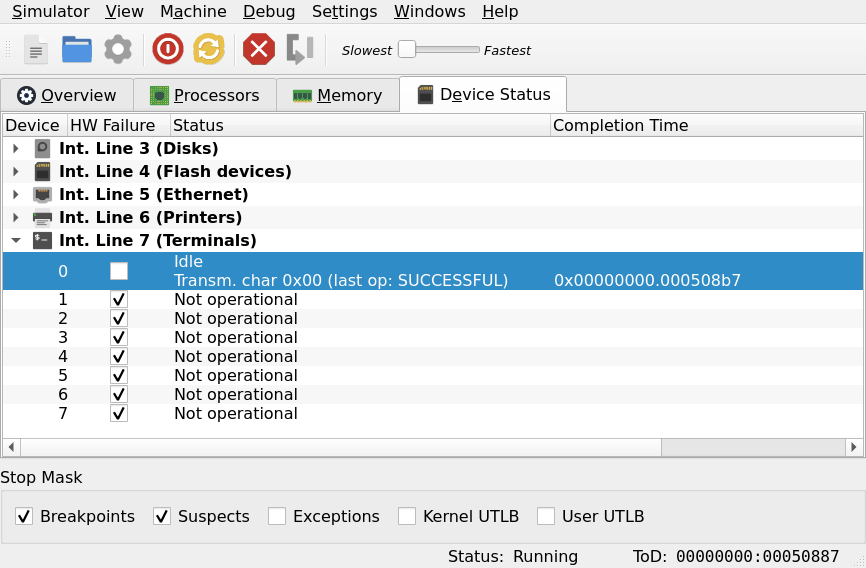Screen dimensions: 866x568
Task: Click the step execution icon
Action: click(x=300, y=49)
